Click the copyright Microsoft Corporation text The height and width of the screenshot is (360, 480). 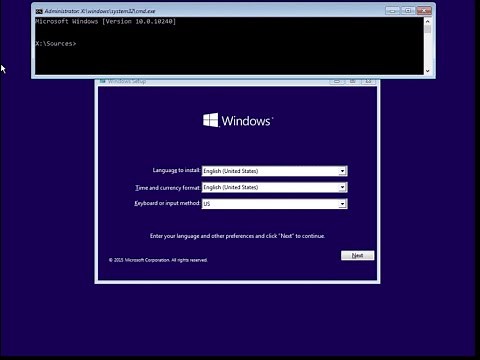(158, 260)
